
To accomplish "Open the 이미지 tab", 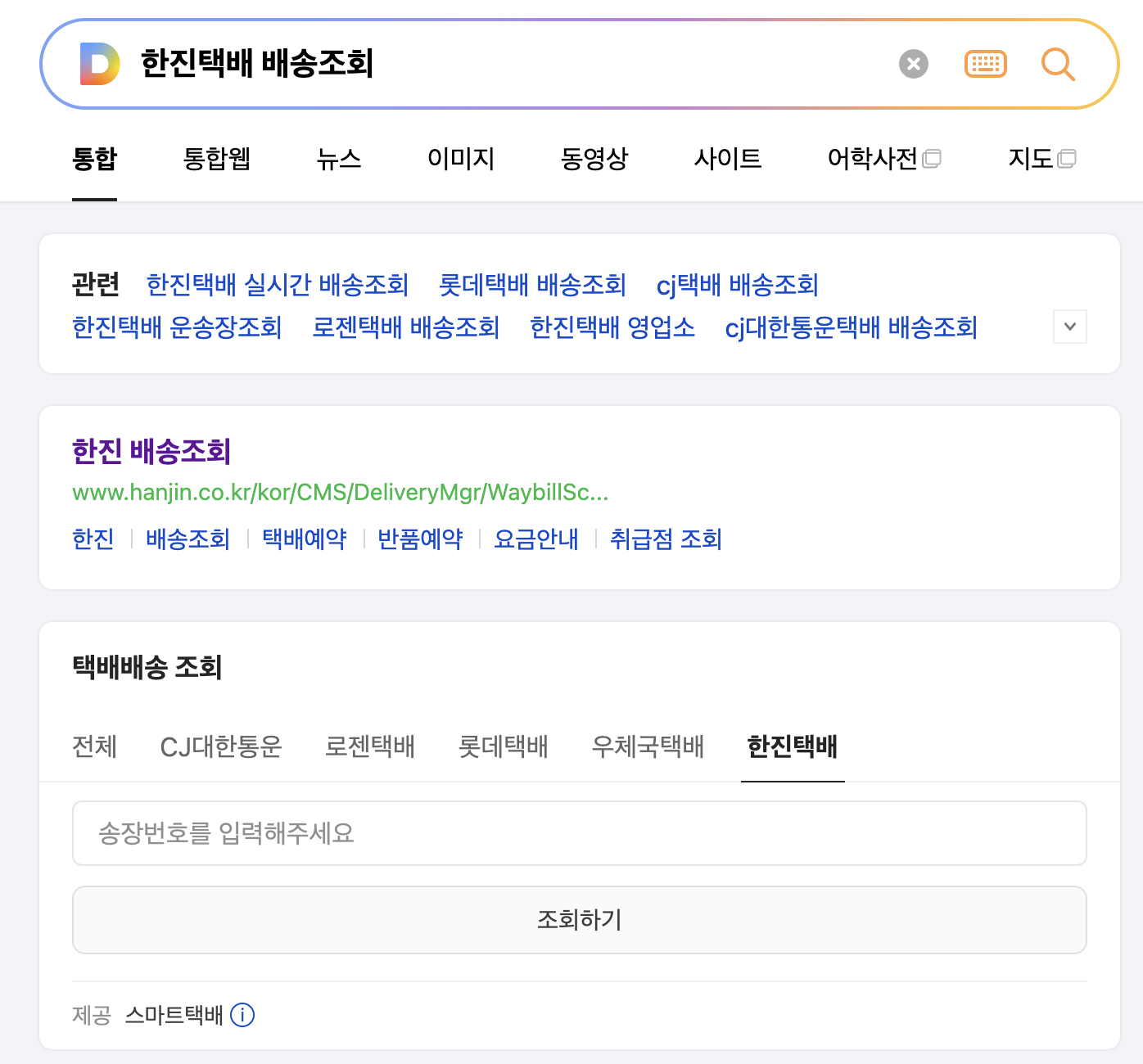I will [x=461, y=159].
